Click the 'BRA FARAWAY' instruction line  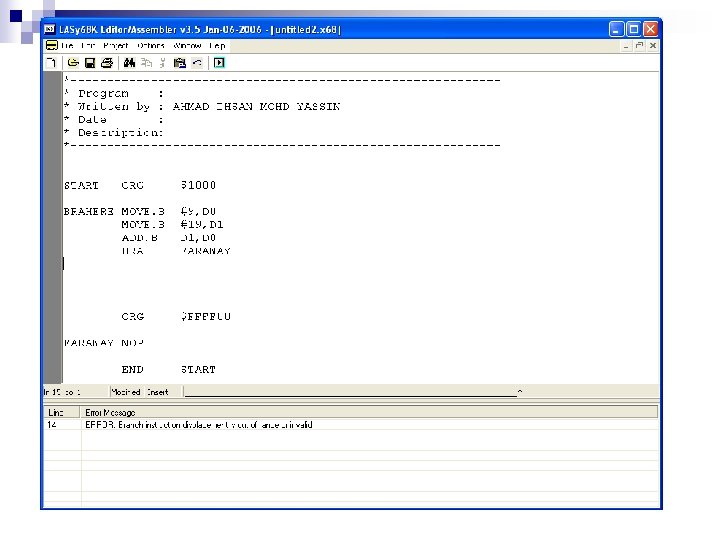click(x=176, y=251)
